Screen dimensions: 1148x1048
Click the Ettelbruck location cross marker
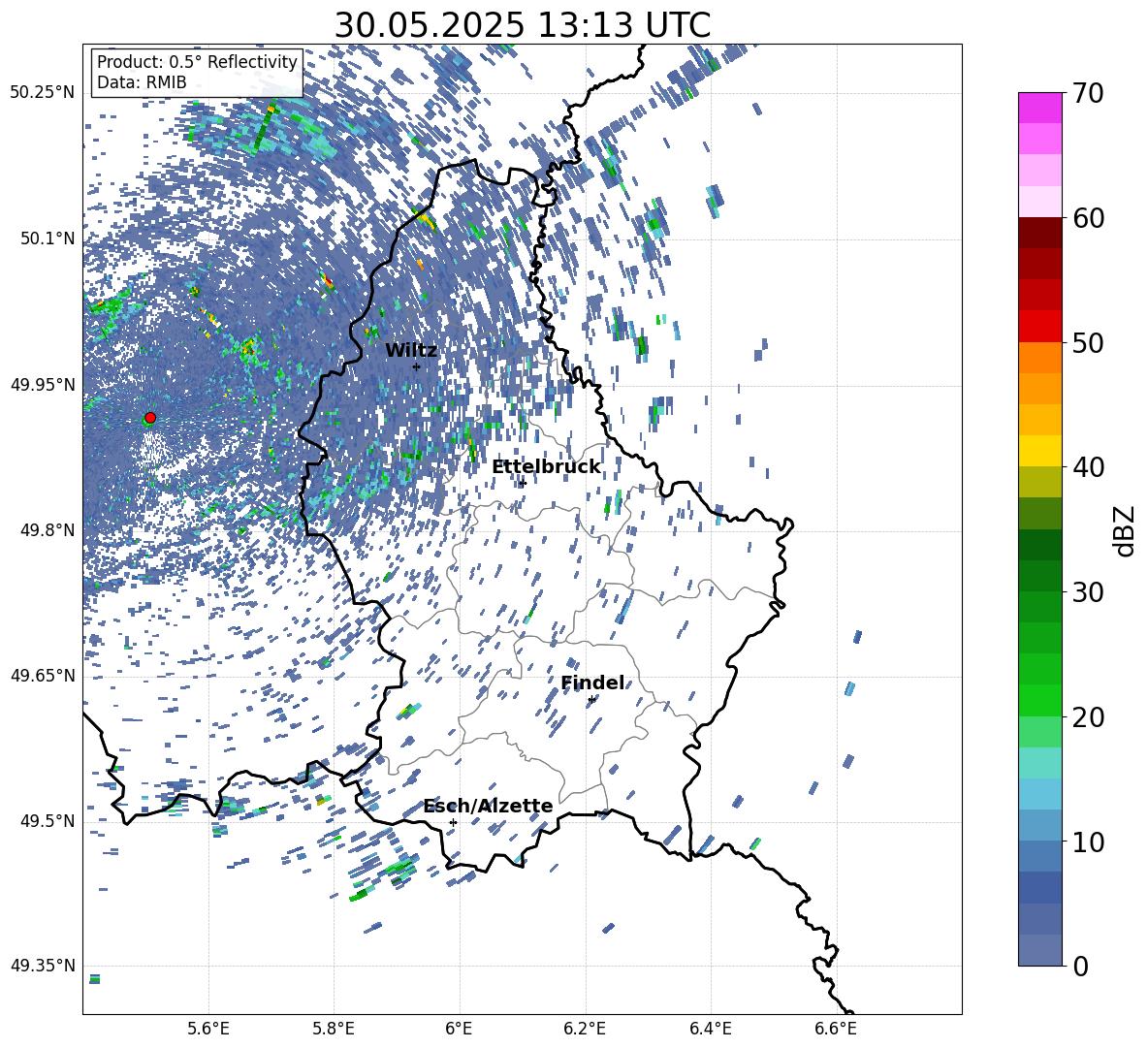click(522, 483)
